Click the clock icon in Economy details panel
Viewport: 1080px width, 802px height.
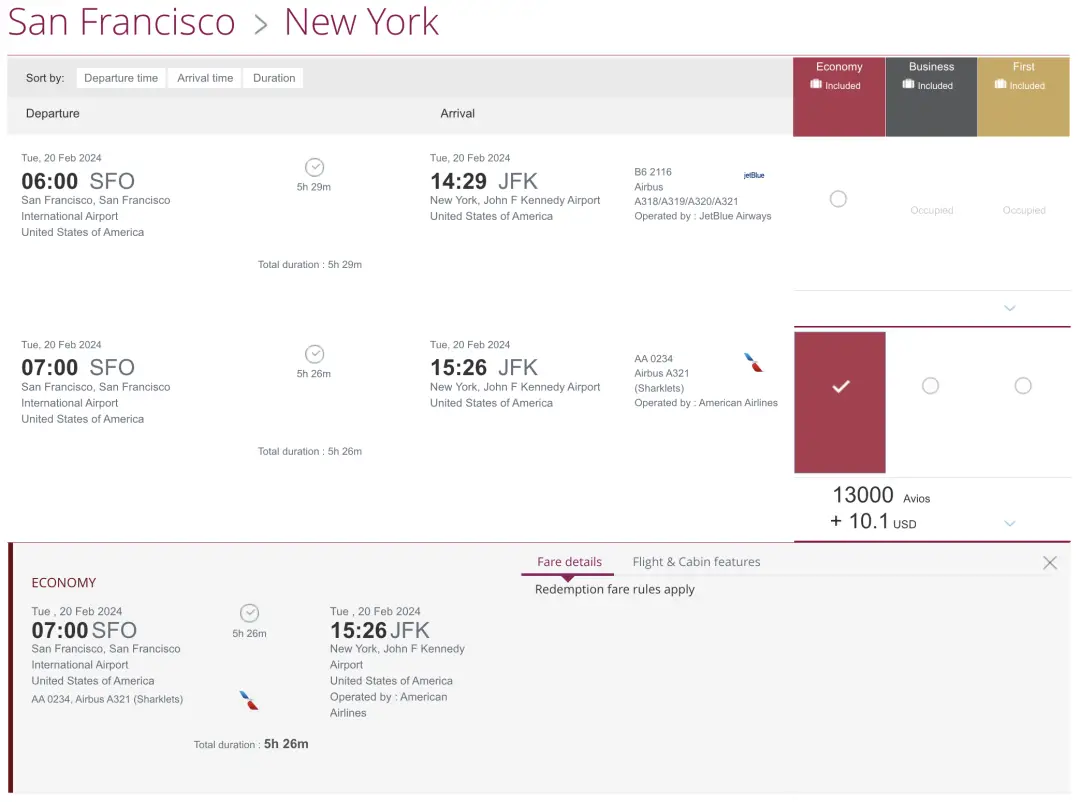[x=249, y=613]
